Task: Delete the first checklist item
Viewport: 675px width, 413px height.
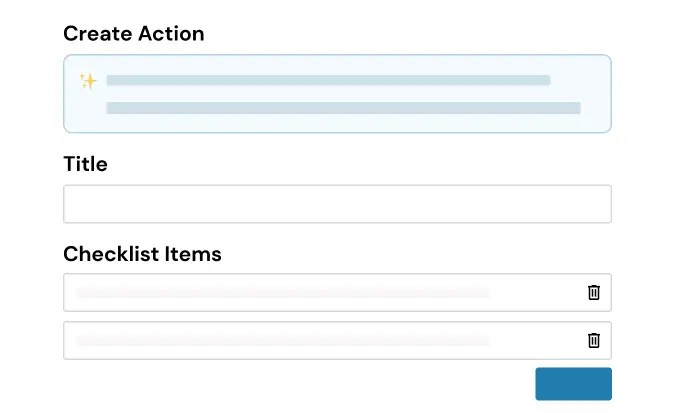Action: click(x=594, y=292)
